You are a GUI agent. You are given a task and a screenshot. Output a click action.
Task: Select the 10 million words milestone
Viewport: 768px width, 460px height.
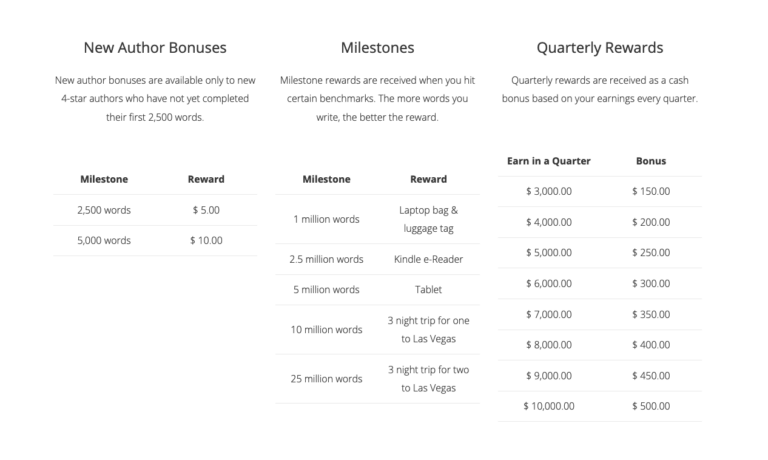click(x=326, y=329)
